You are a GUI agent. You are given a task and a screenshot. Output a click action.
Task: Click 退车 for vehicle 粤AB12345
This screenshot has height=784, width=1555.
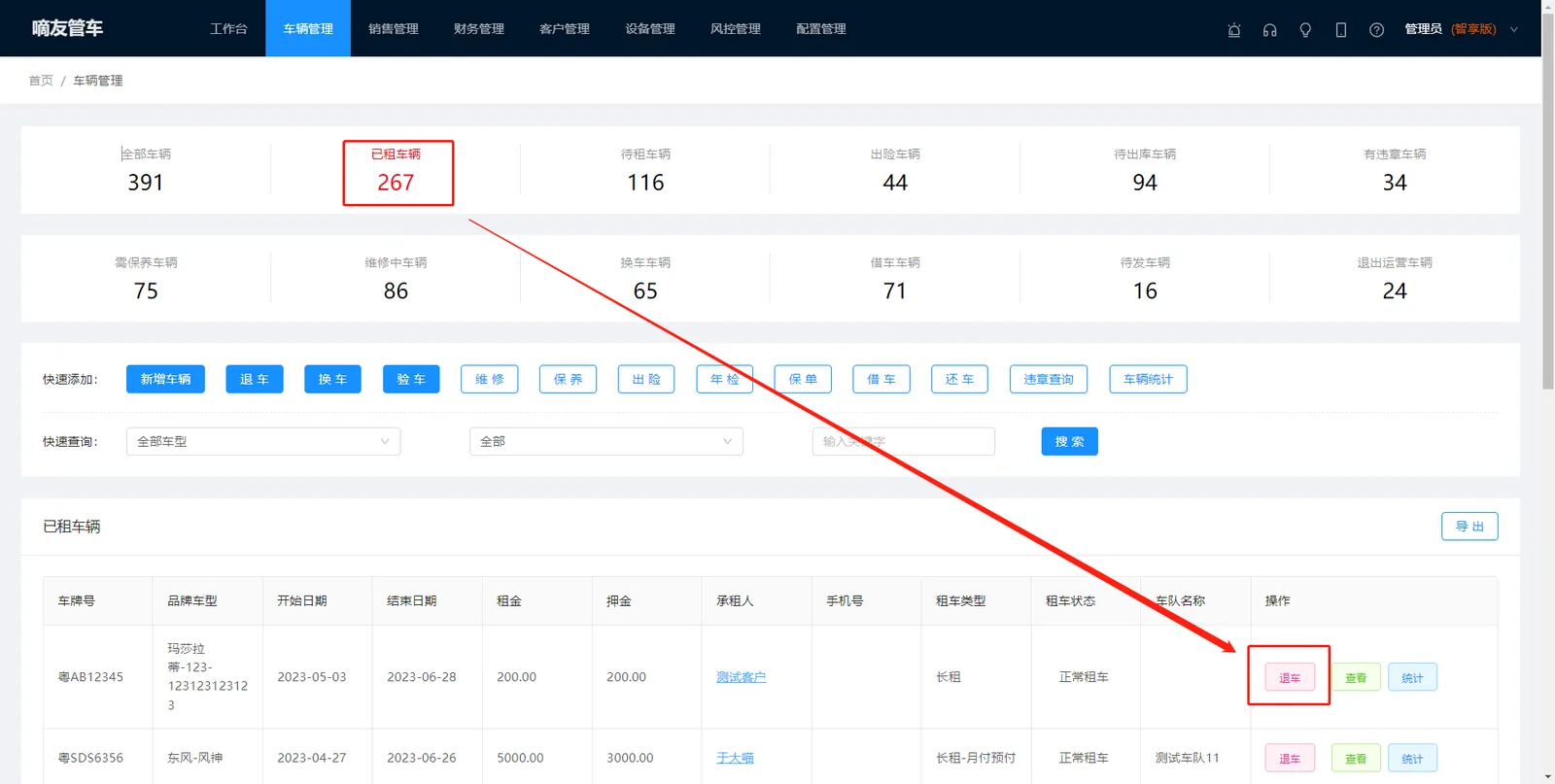click(1290, 677)
